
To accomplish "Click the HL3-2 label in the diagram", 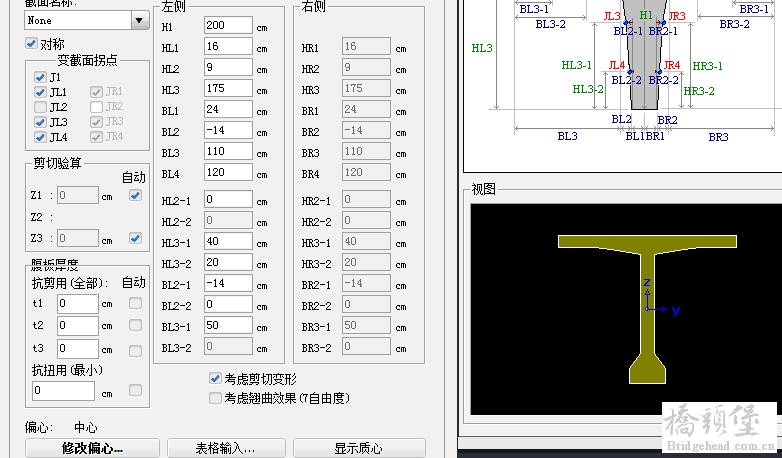I will tap(588, 89).
